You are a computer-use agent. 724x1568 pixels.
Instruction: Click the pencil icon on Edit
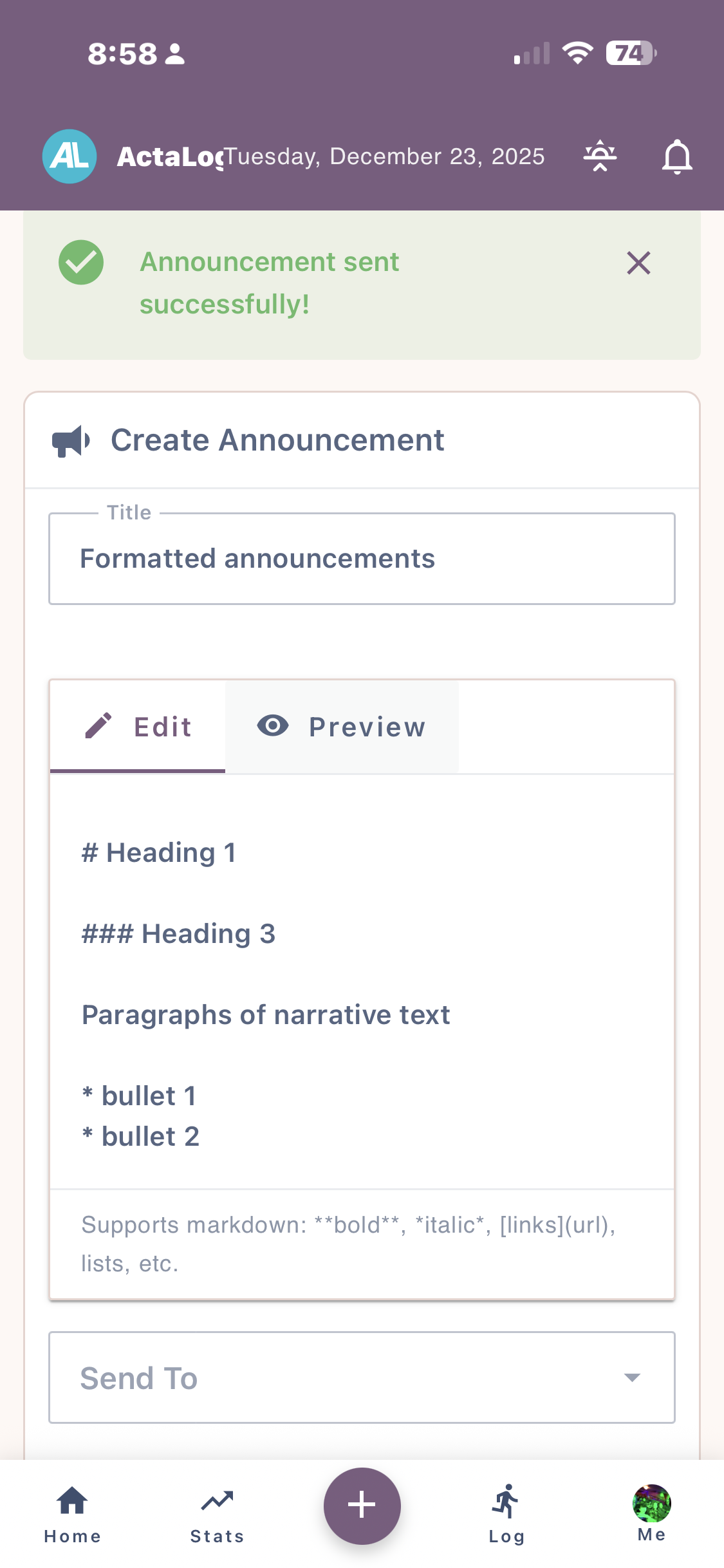point(98,726)
